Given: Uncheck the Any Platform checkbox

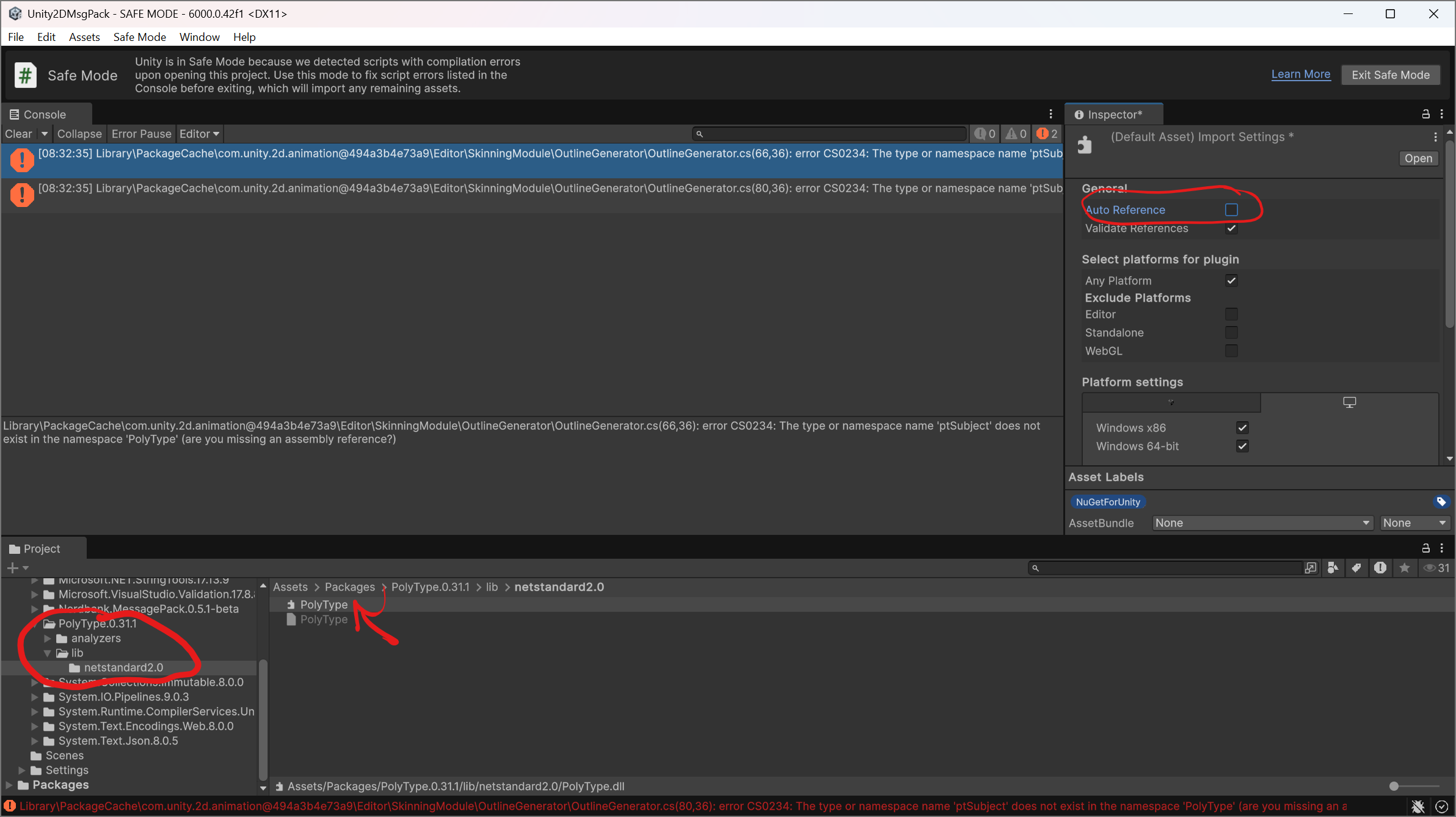Looking at the screenshot, I should (x=1231, y=281).
